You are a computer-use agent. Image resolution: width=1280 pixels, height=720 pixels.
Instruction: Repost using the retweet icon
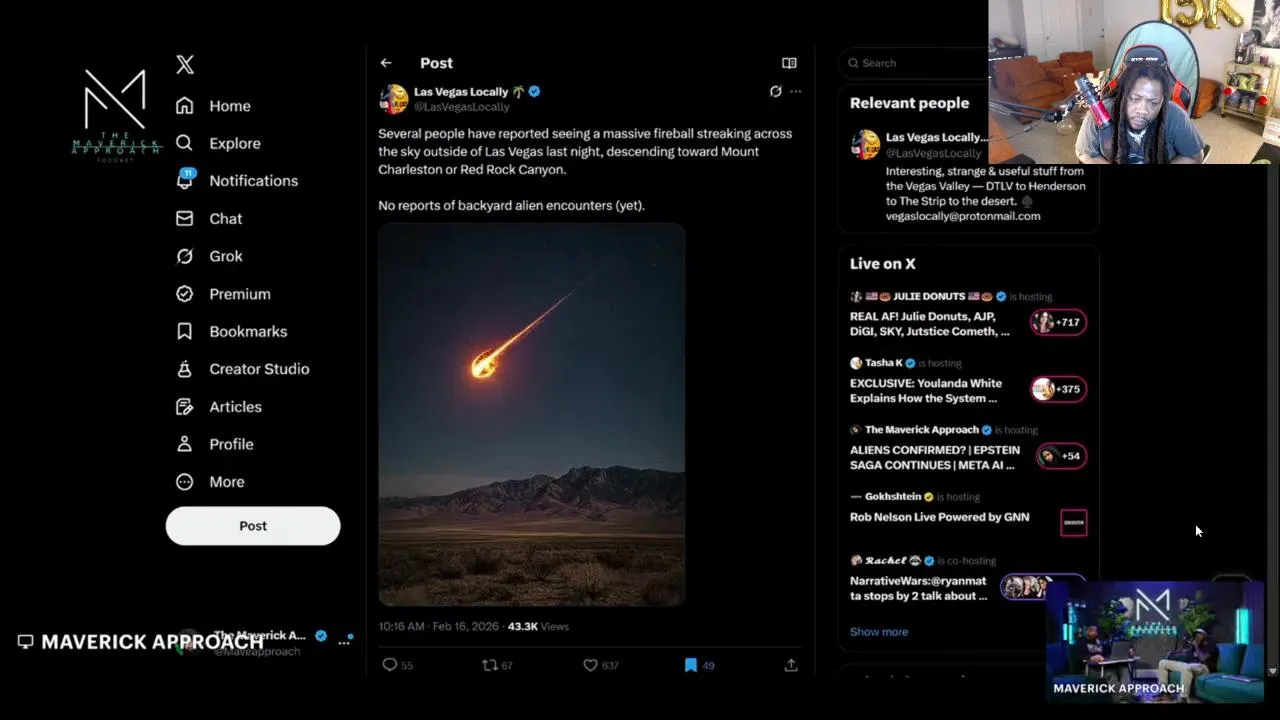(489, 665)
